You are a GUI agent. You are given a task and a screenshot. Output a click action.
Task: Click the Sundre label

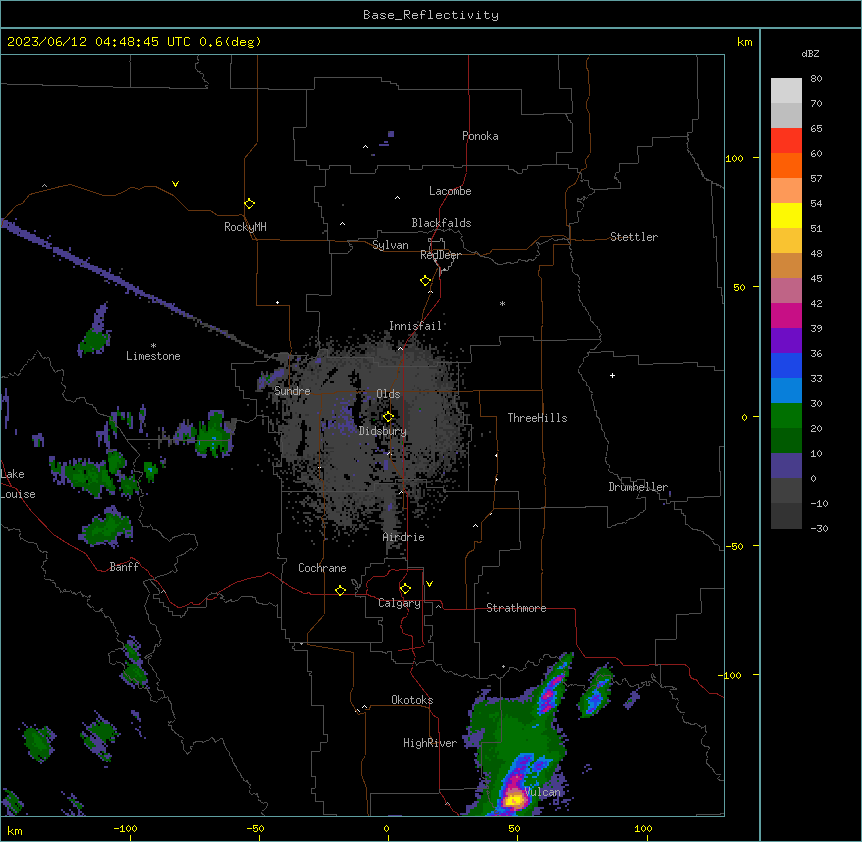coord(292,391)
